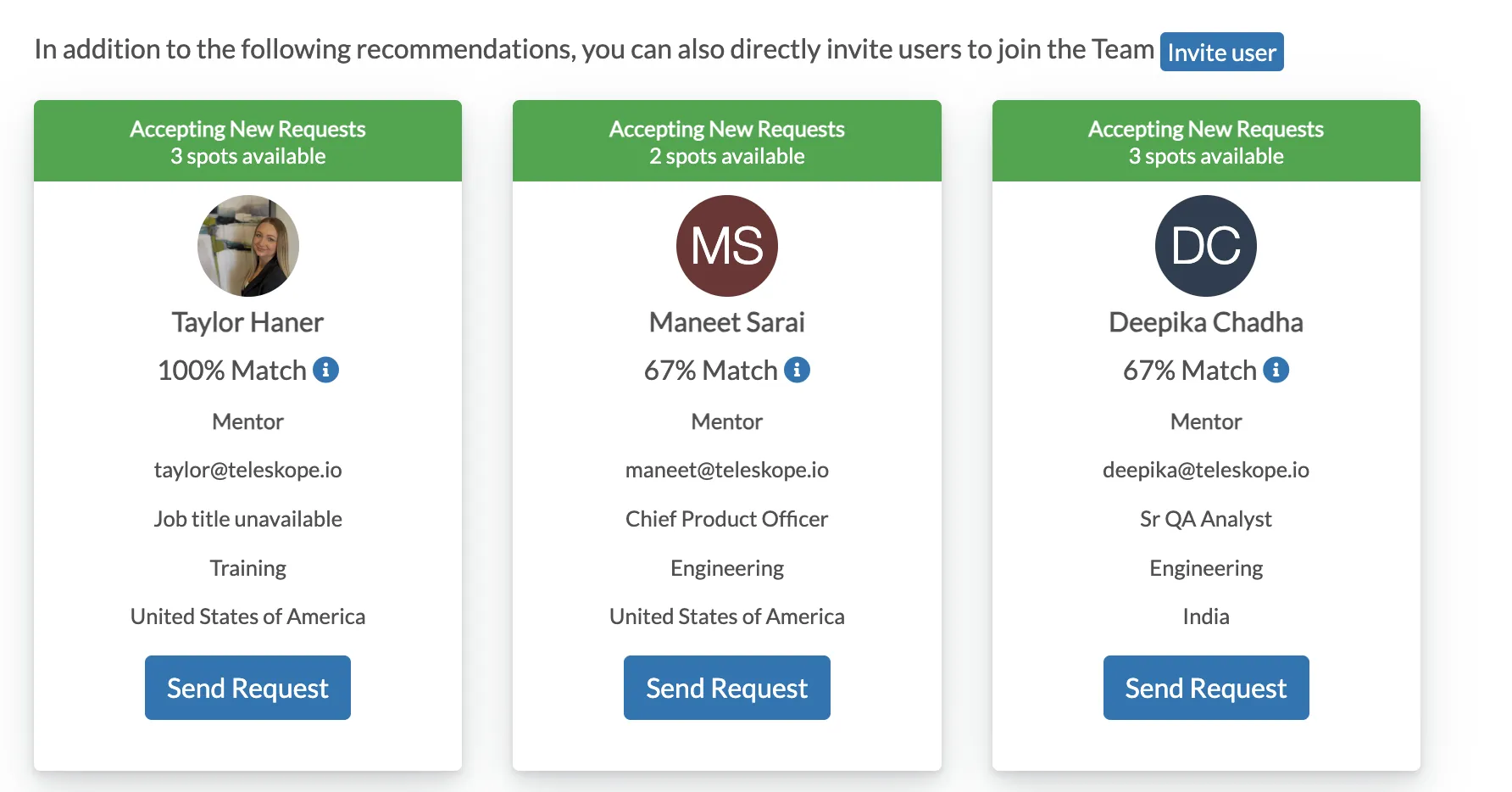1512x792 pixels.
Task: Click Taylor Haner's profile photo
Action: click(x=248, y=246)
